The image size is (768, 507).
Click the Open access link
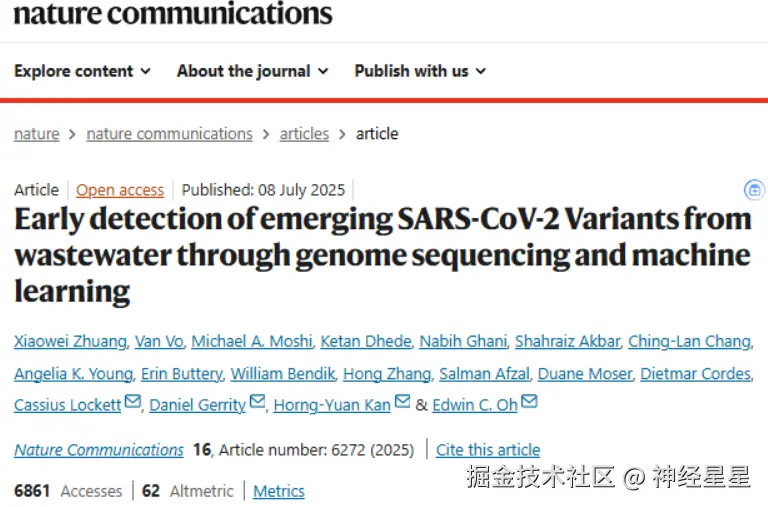120,190
